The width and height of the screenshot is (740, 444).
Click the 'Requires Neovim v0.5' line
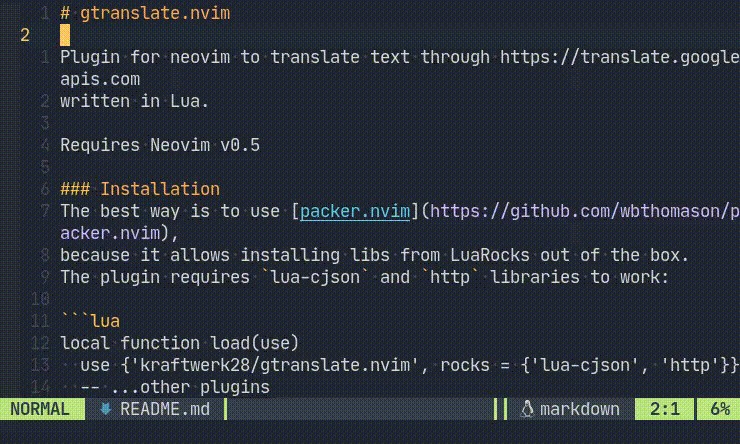coord(160,145)
